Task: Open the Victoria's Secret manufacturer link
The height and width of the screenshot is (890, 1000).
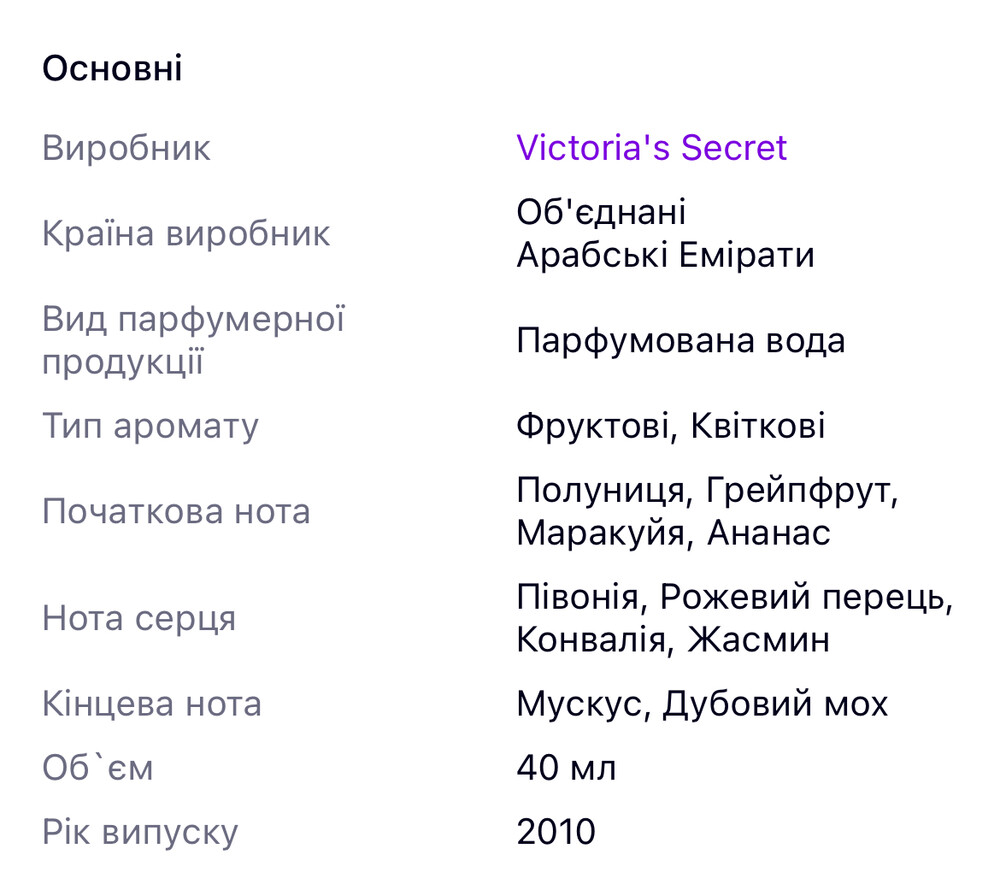Action: coord(651,148)
